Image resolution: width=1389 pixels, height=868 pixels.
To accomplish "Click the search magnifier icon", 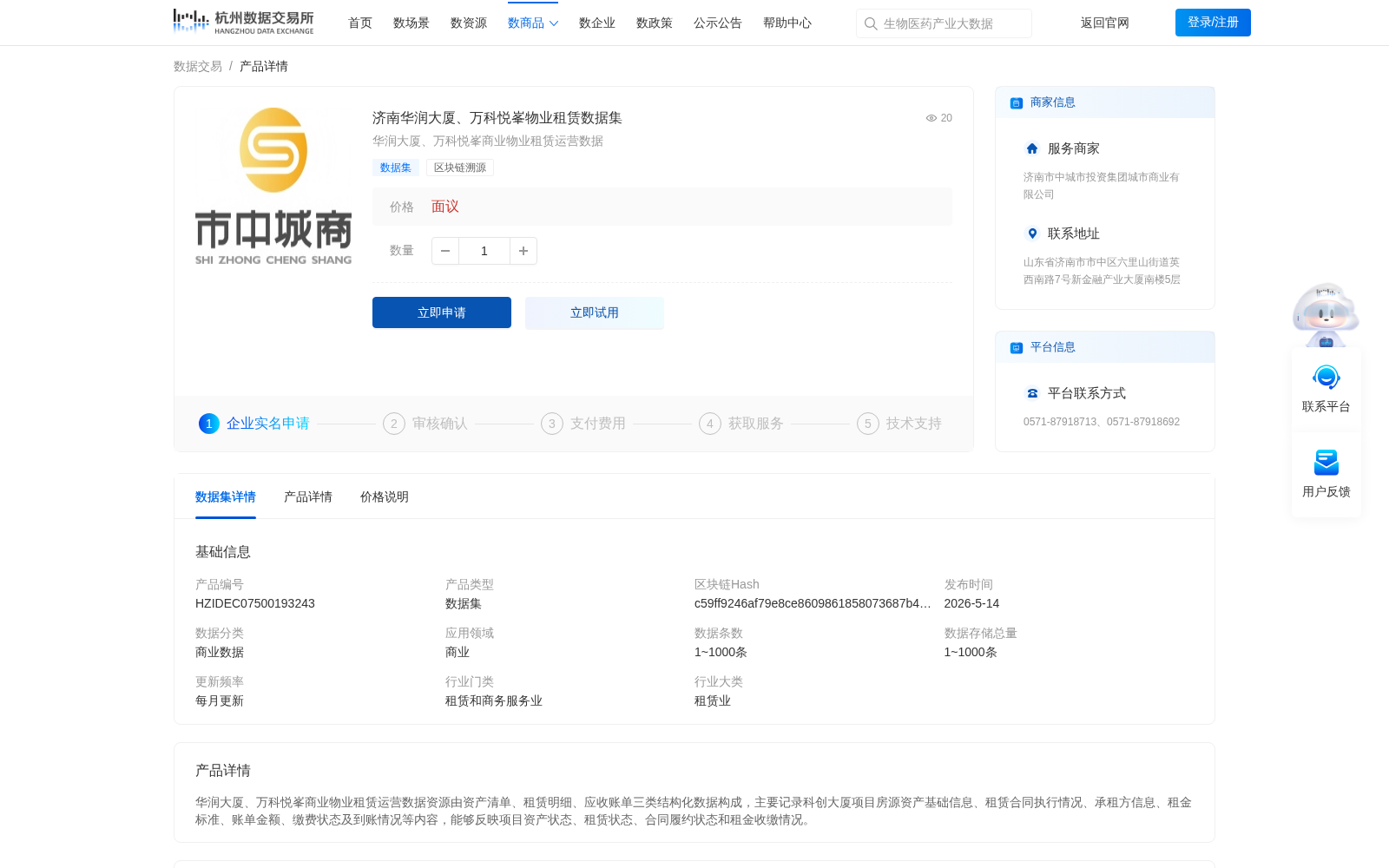I will [x=871, y=23].
